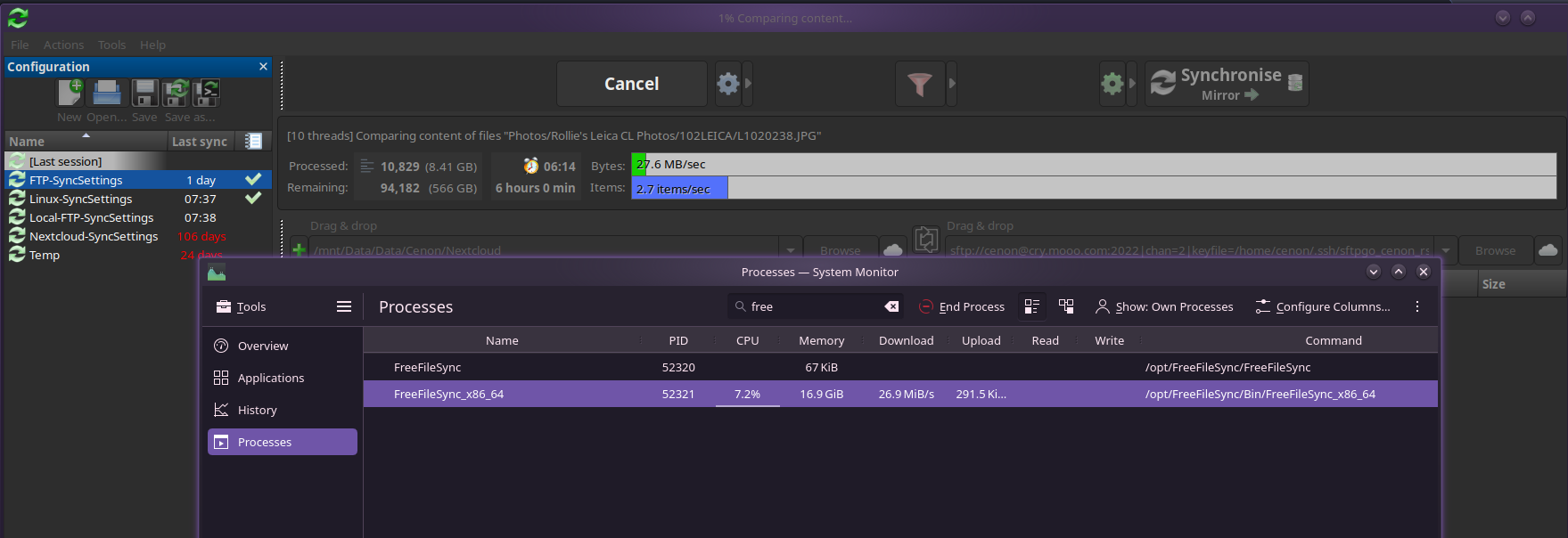Select the FreeFileSync process row
1568x538 pixels.
pyautogui.click(x=900, y=367)
